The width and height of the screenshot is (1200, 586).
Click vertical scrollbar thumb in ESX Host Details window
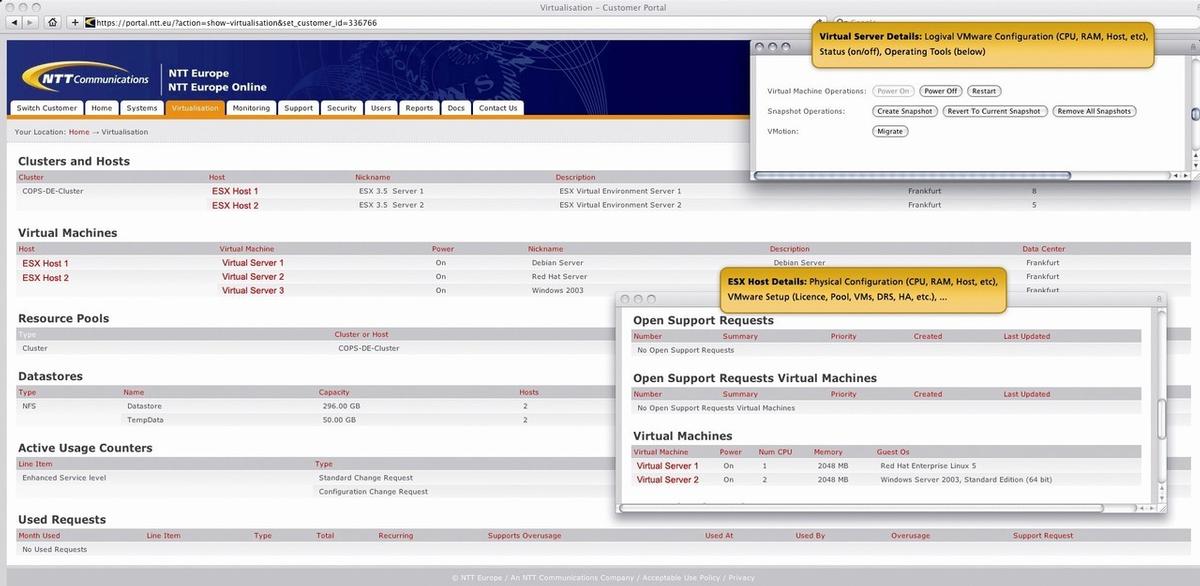click(1161, 419)
